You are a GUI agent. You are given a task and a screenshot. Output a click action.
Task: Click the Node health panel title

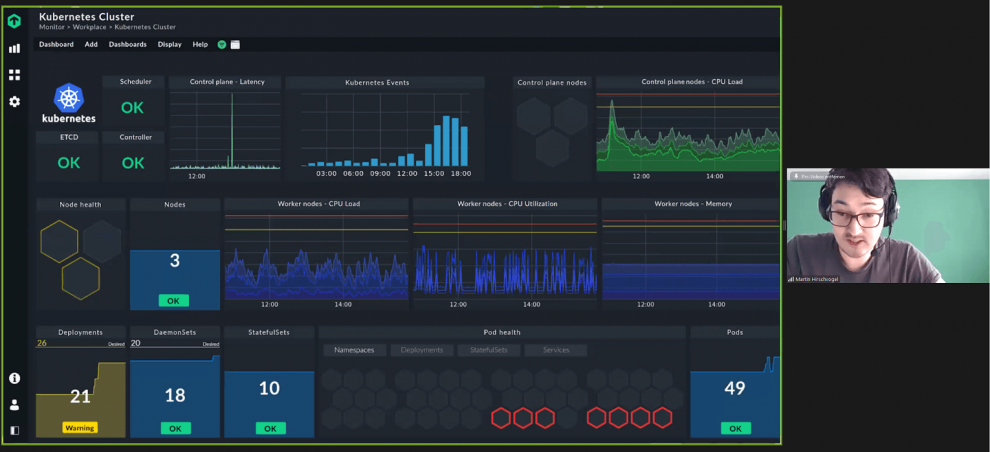(80, 205)
